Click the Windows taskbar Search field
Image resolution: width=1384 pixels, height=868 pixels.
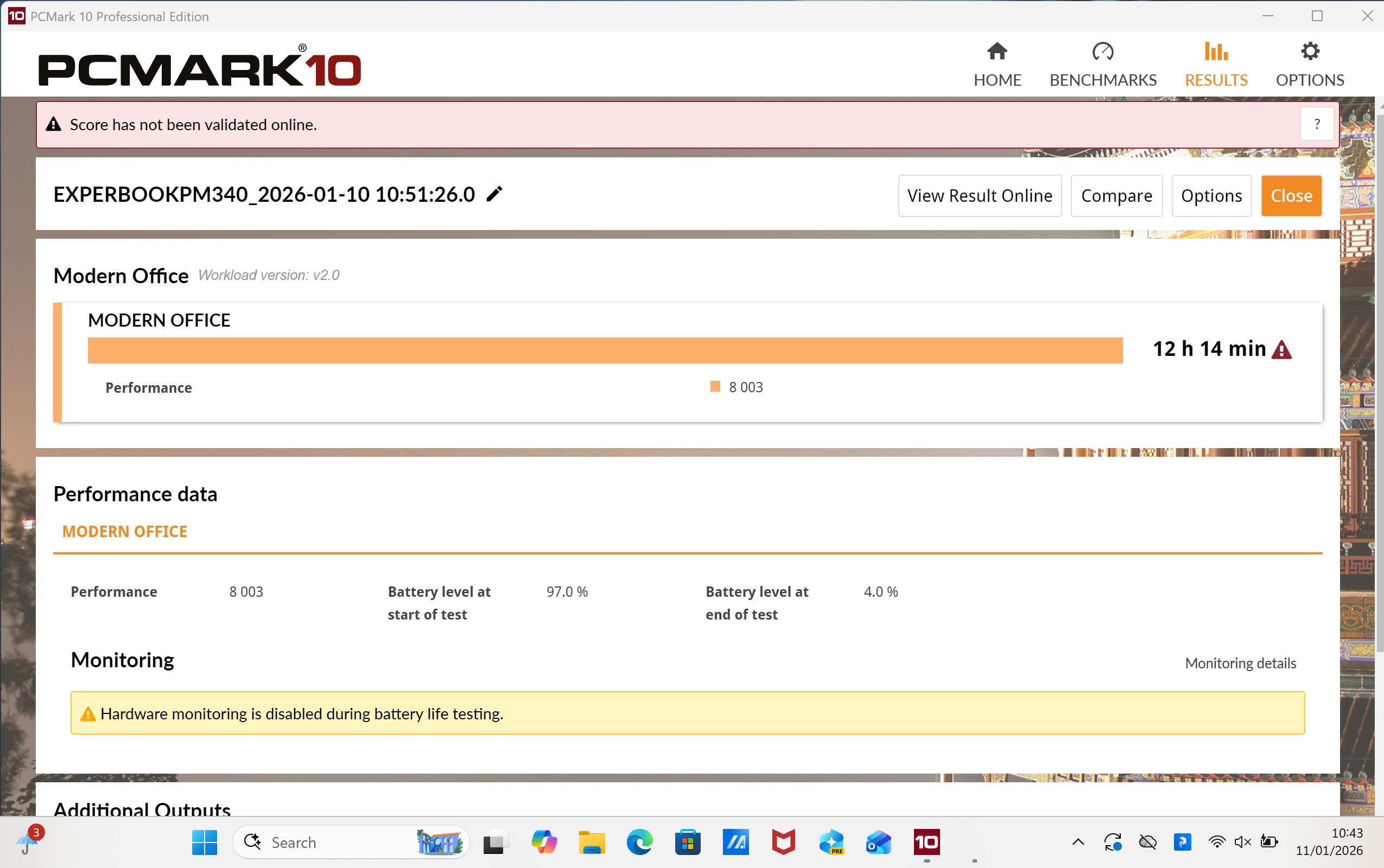click(x=339, y=842)
